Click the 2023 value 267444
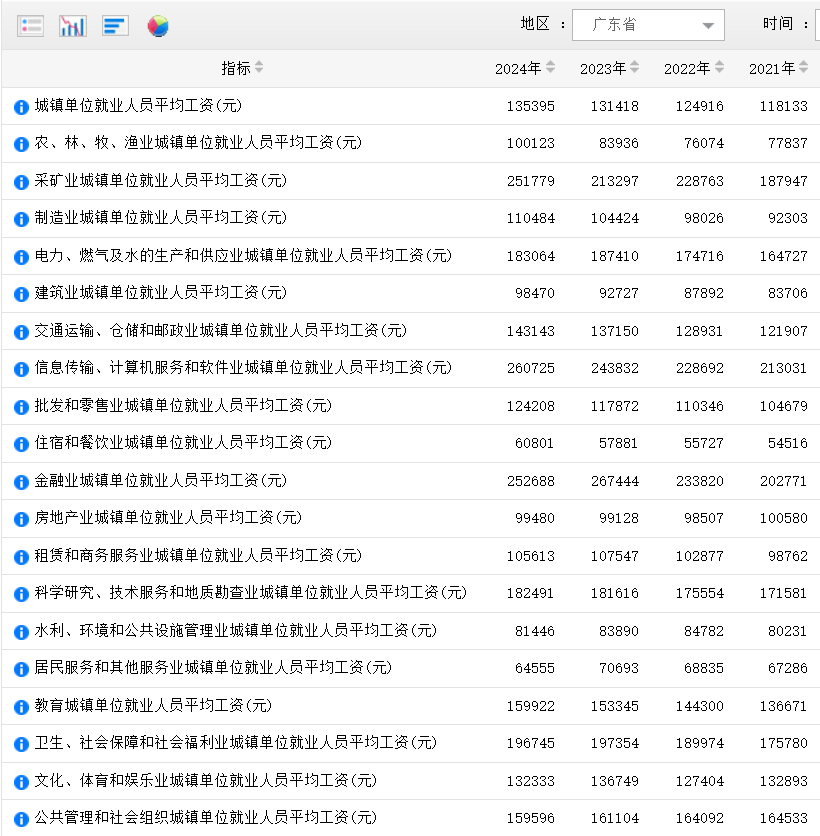 click(x=615, y=481)
